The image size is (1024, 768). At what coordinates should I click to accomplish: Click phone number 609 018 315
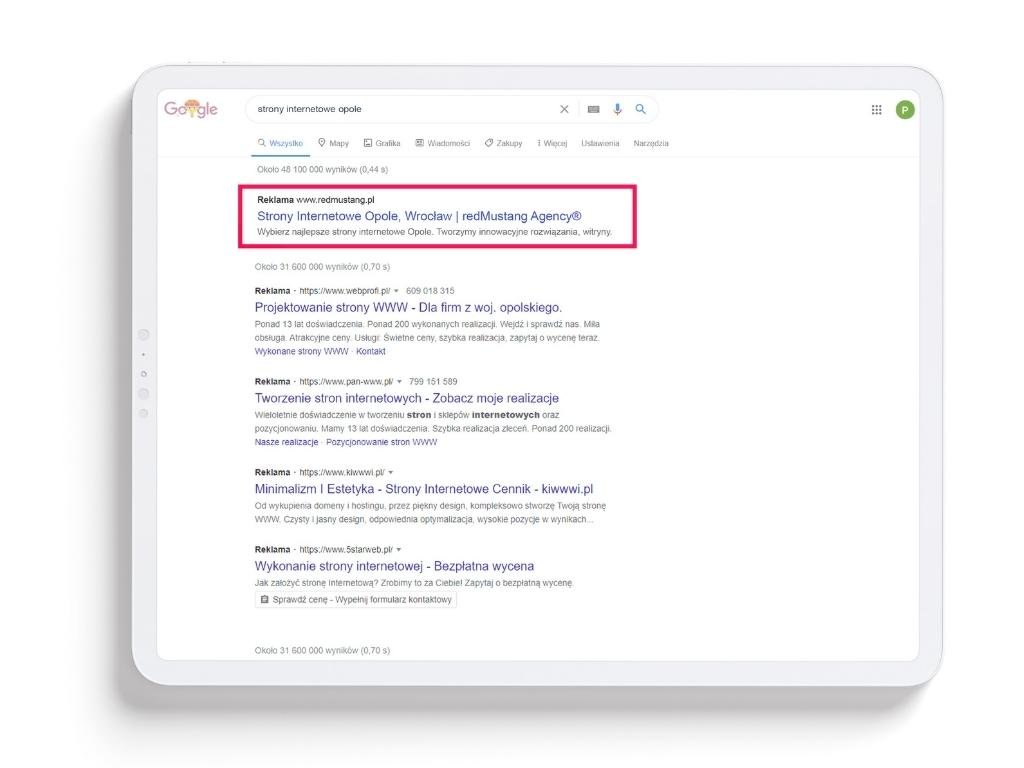tap(430, 291)
